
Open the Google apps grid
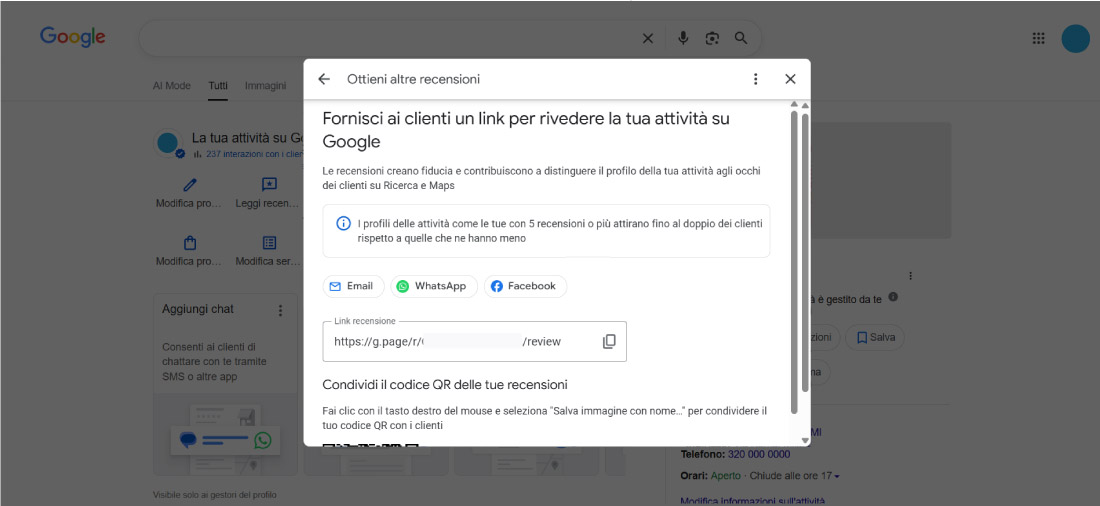(1038, 38)
